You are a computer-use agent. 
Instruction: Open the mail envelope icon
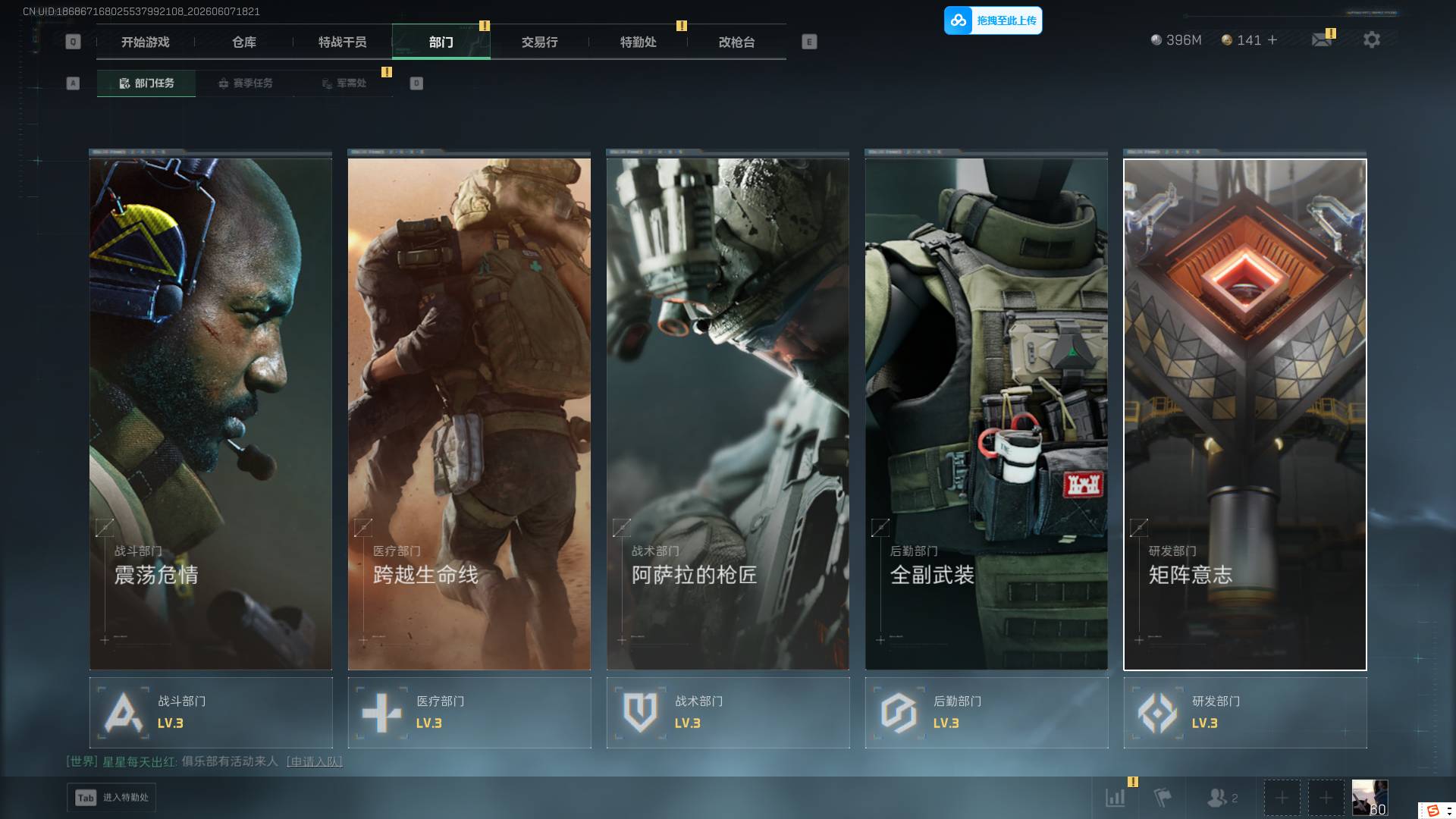(1322, 39)
